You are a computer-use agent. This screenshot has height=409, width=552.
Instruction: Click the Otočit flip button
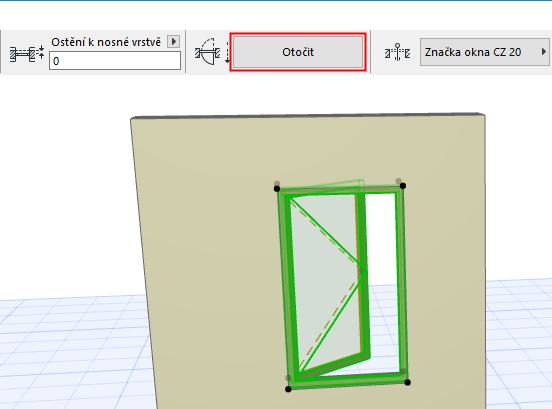point(298,52)
